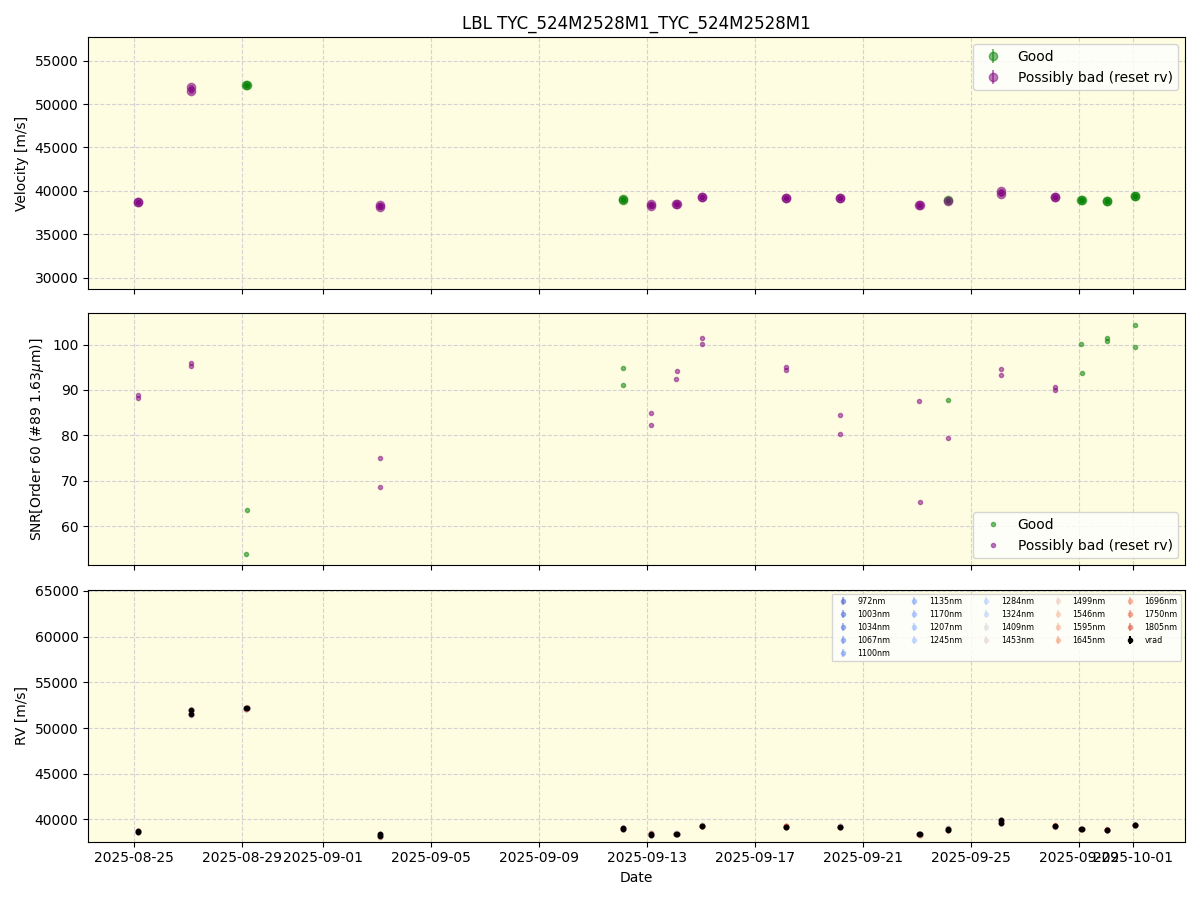Click the 2025-08-25 x-axis tick label
Screen dimensions: 1200x900
[x=135, y=857]
